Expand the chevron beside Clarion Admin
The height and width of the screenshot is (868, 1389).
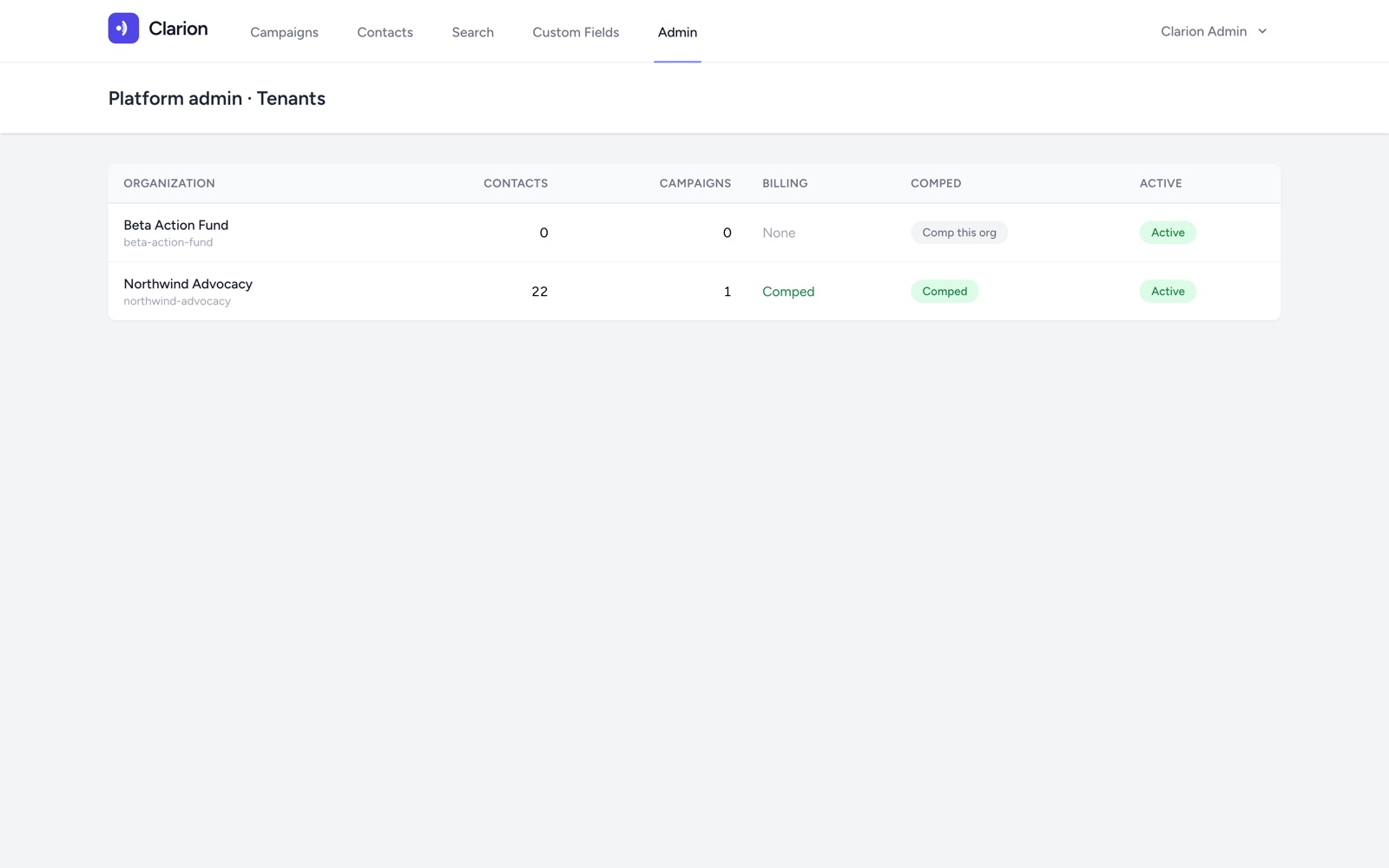[1262, 31]
